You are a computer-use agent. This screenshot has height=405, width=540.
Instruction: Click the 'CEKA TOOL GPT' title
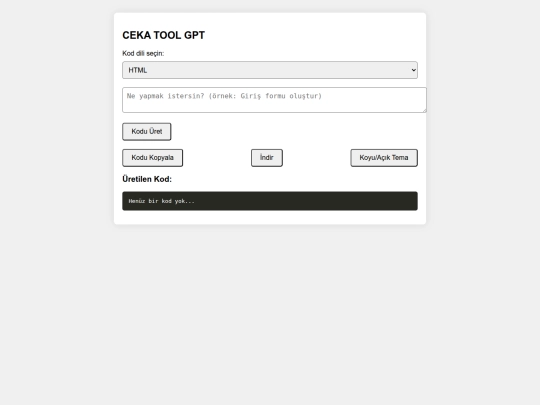[x=164, y=35]
